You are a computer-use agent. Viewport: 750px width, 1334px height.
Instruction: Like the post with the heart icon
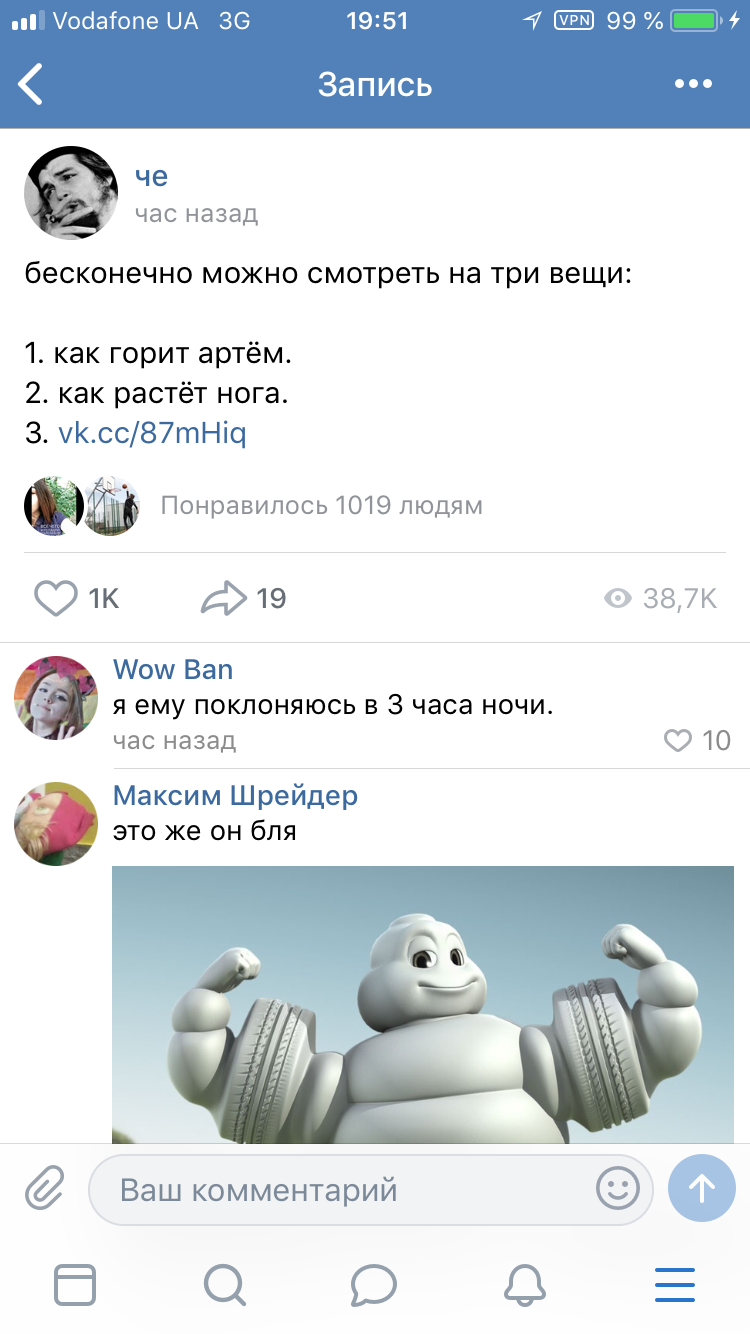pyautogui.click(x=56, y=598)
